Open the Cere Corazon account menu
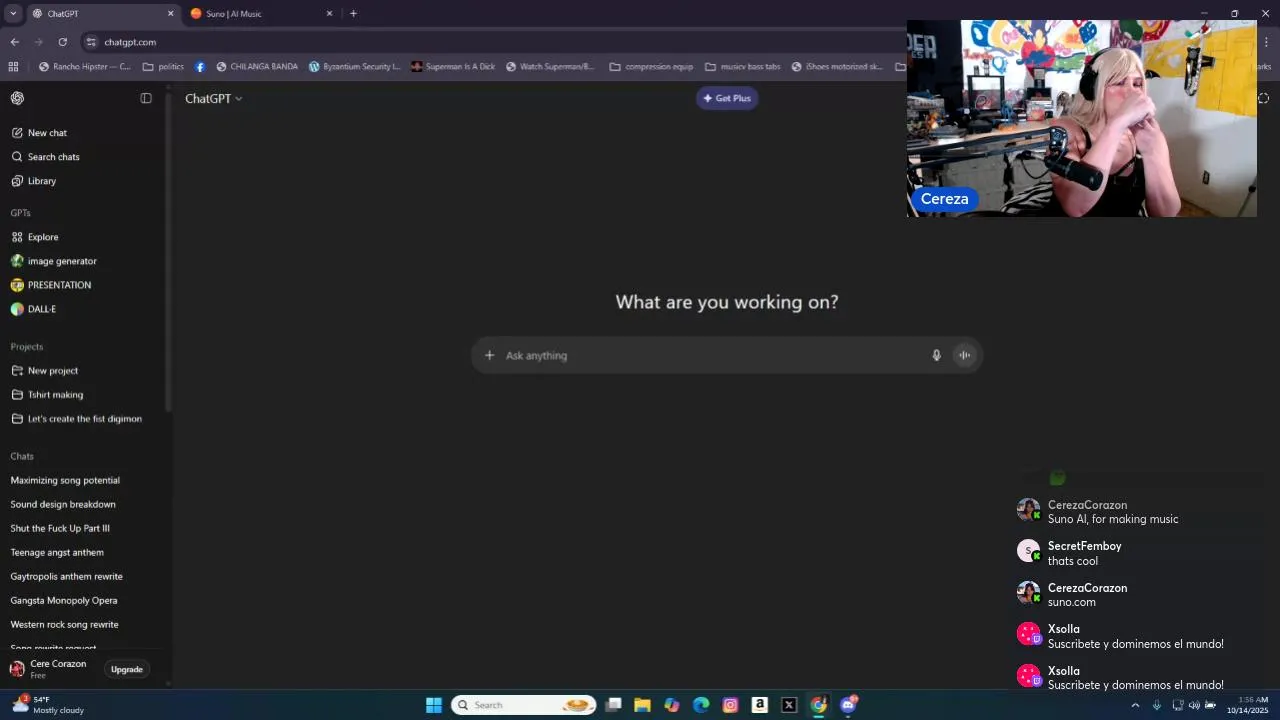 click(x=50, y=669)
